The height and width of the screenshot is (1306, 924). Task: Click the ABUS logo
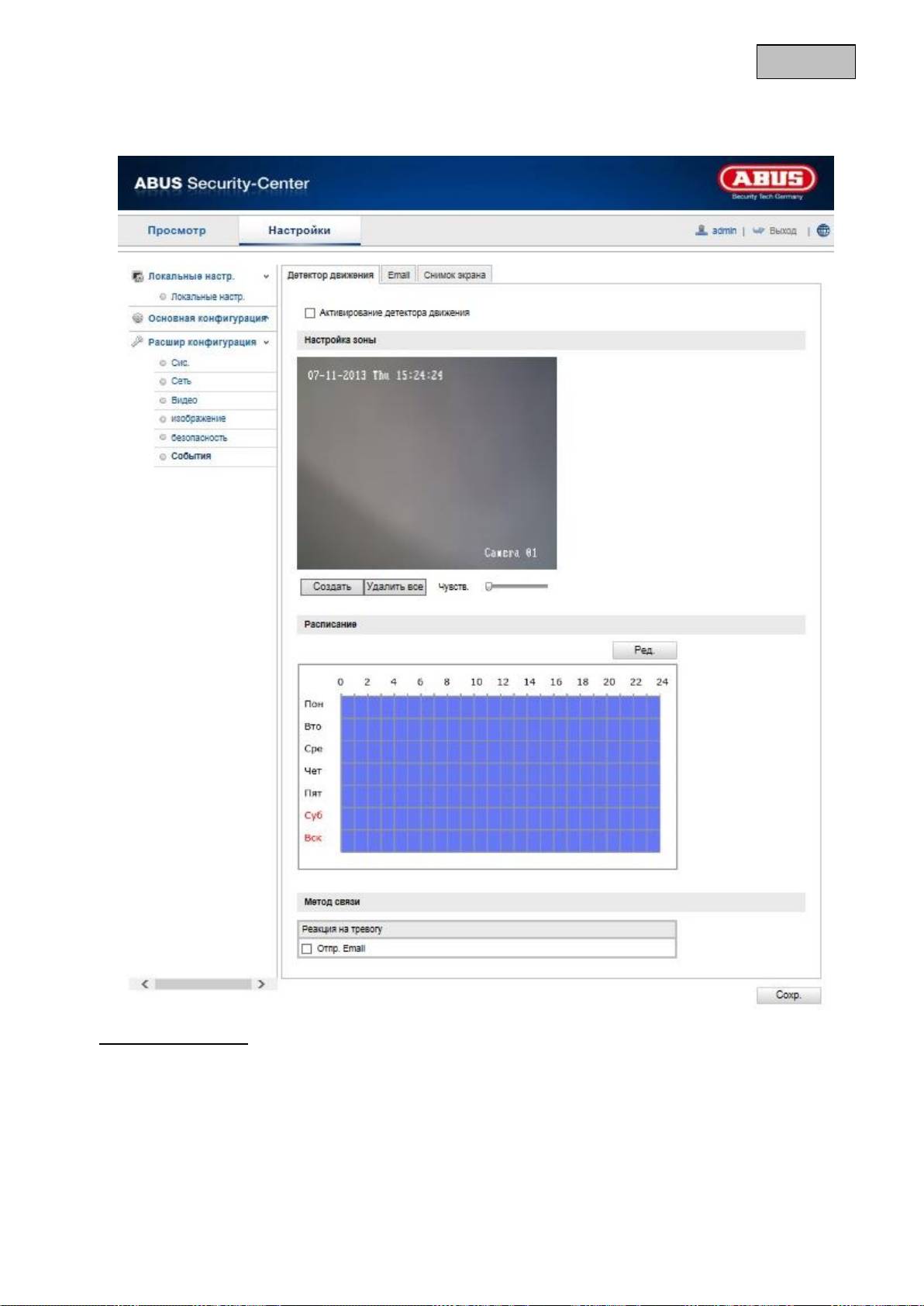point(767,181)
